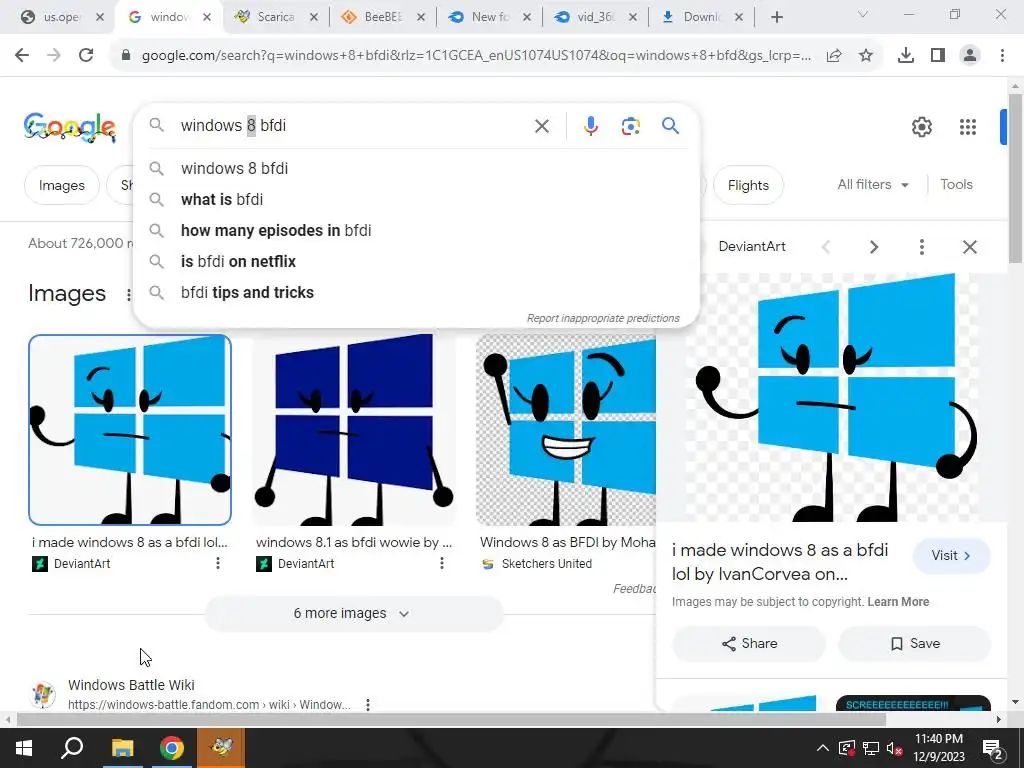Image resolution: width=1024 pixels, height=768 pixels.
Task: Submit search with the blue magnifier
Action: click(671, 125)
